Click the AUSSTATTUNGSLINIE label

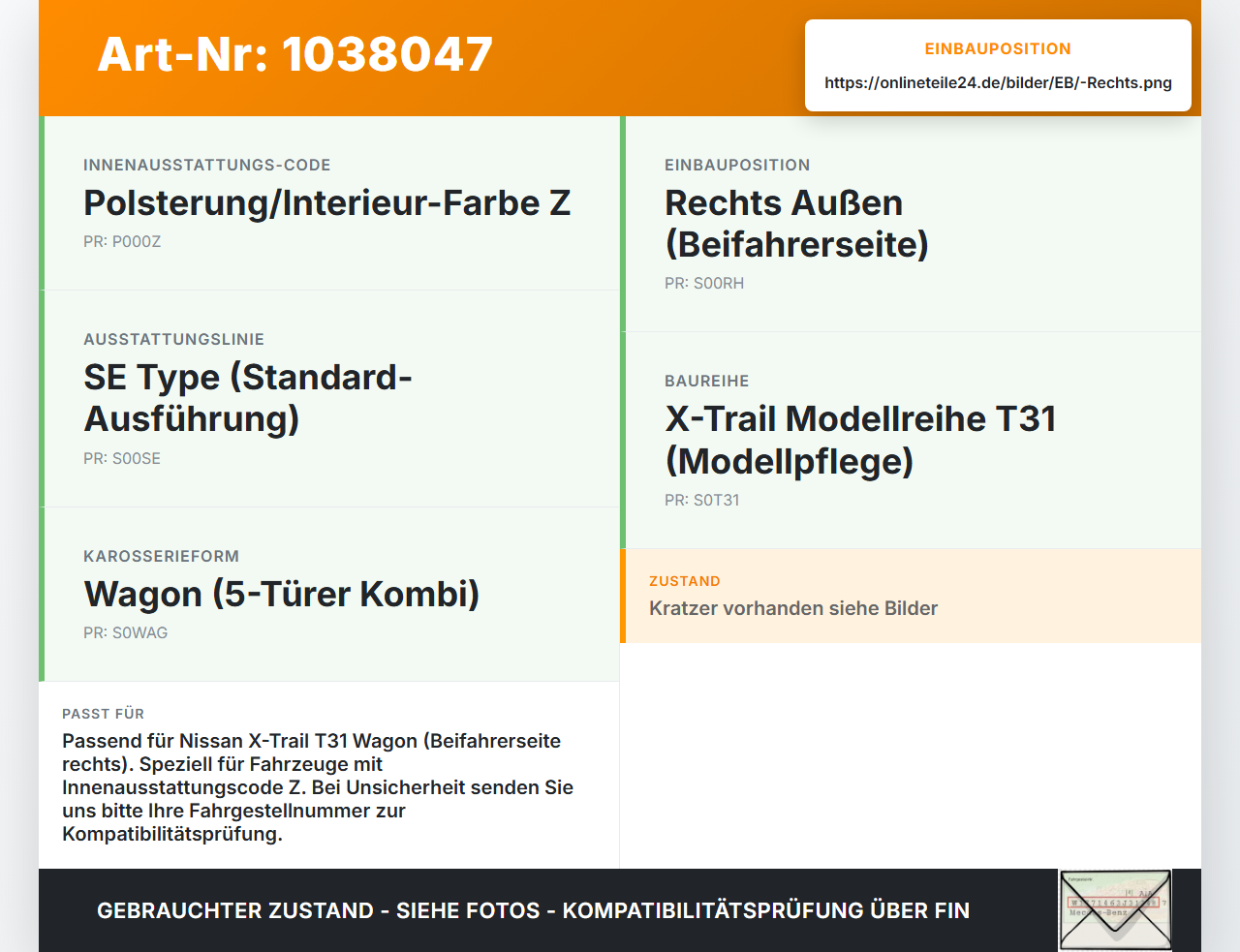coord(173,340)
